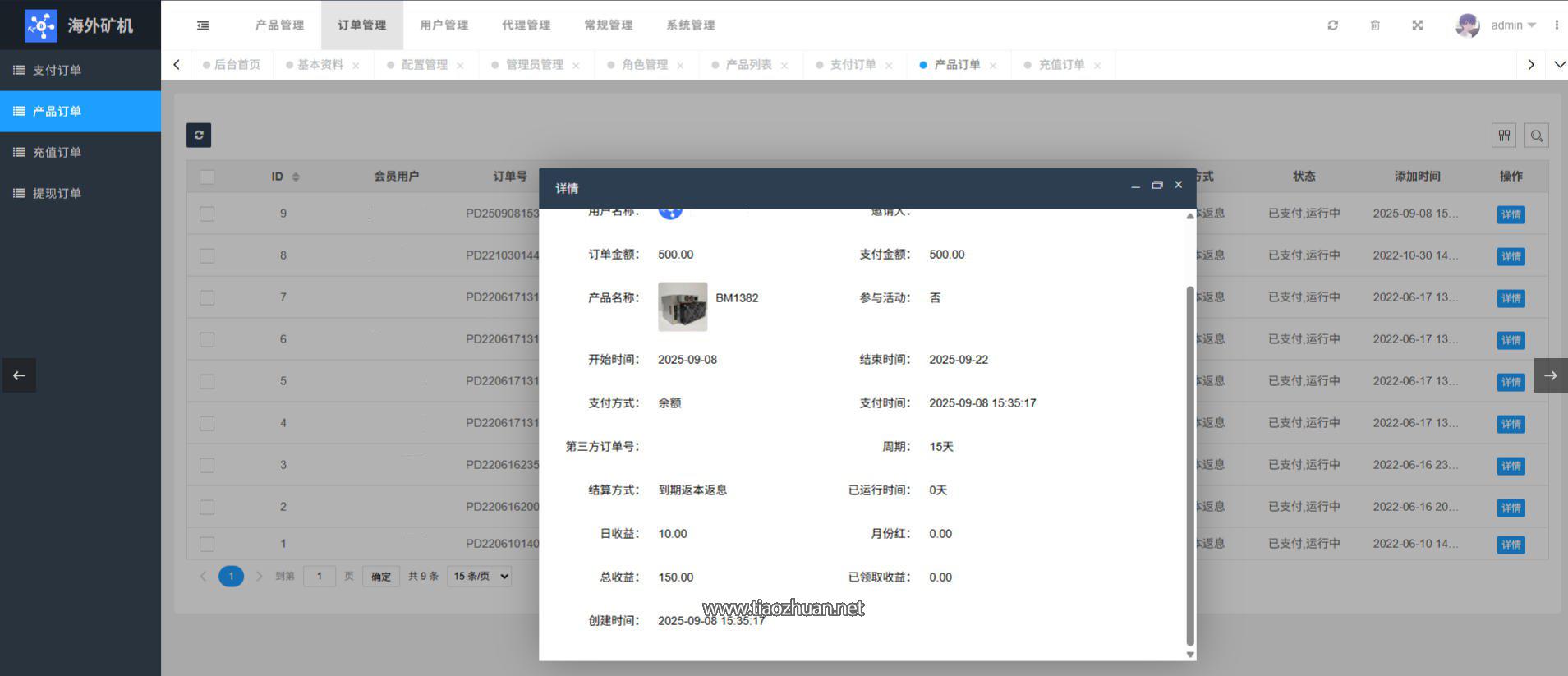The image size is (1568, 676).
Task: Go to next page arrow in pagination
Action: point(259,576)
